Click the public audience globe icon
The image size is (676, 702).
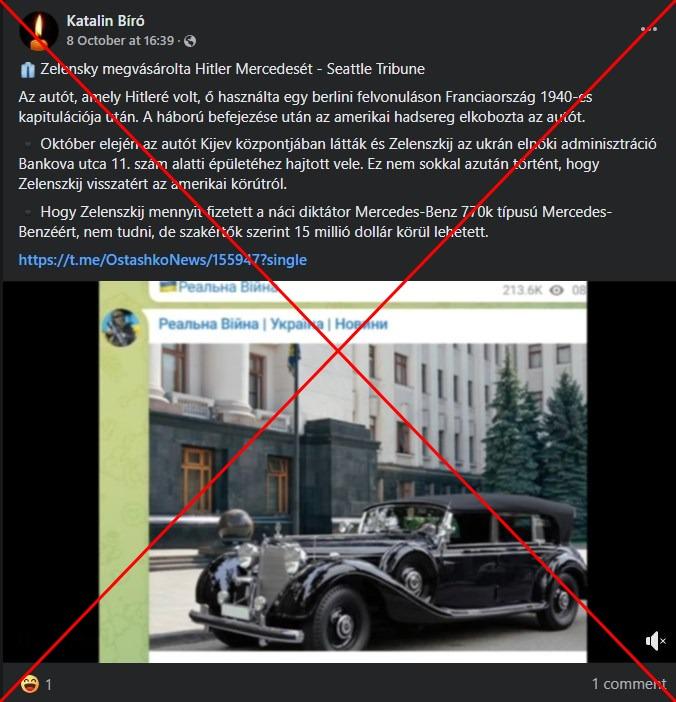click(190, 41)
